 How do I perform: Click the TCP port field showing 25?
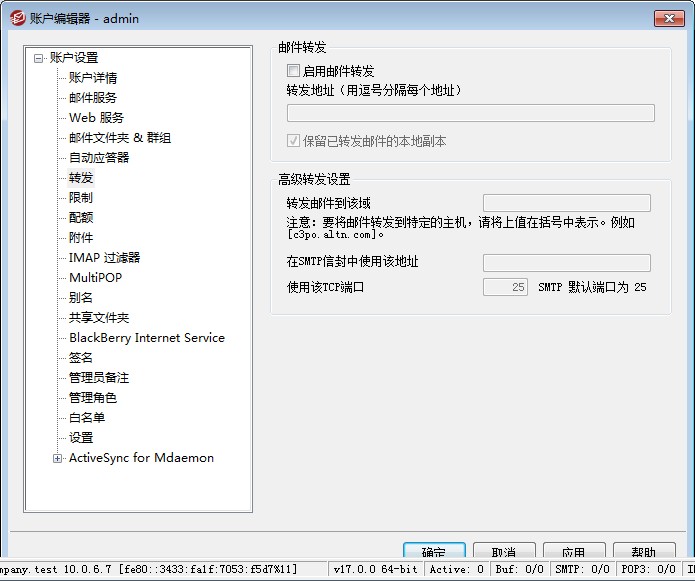tap(505, 287)
